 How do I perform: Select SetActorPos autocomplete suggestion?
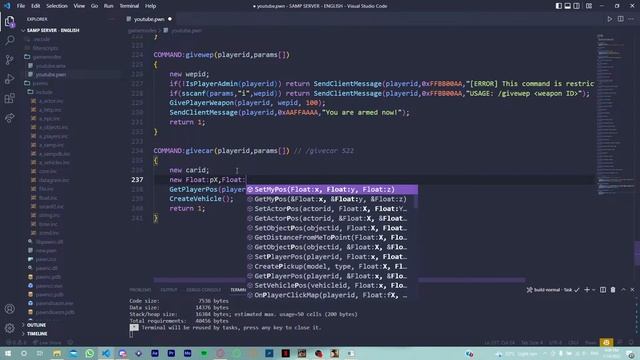[332, 209]
